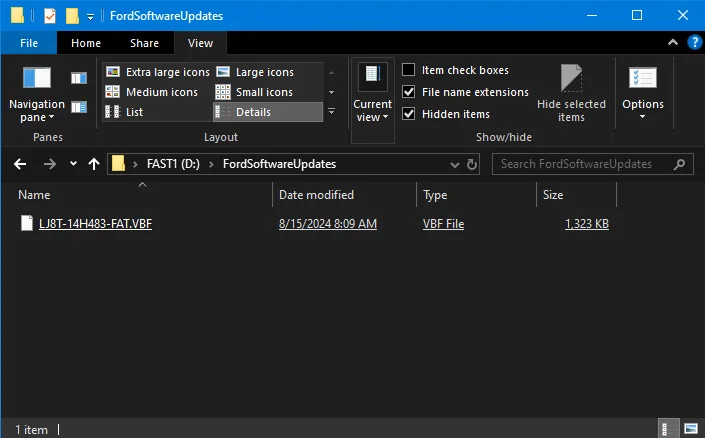Expand the layout gallery more arrow
This screenshot has width=705, height=438.
pos(331,111)
